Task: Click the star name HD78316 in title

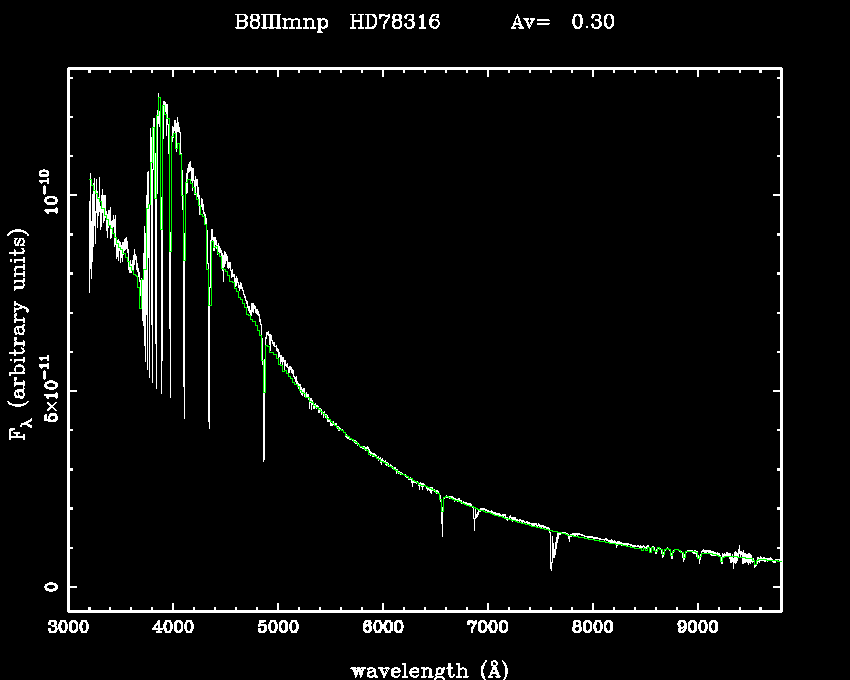Action: pyautogui.click(x=394, y=22)
